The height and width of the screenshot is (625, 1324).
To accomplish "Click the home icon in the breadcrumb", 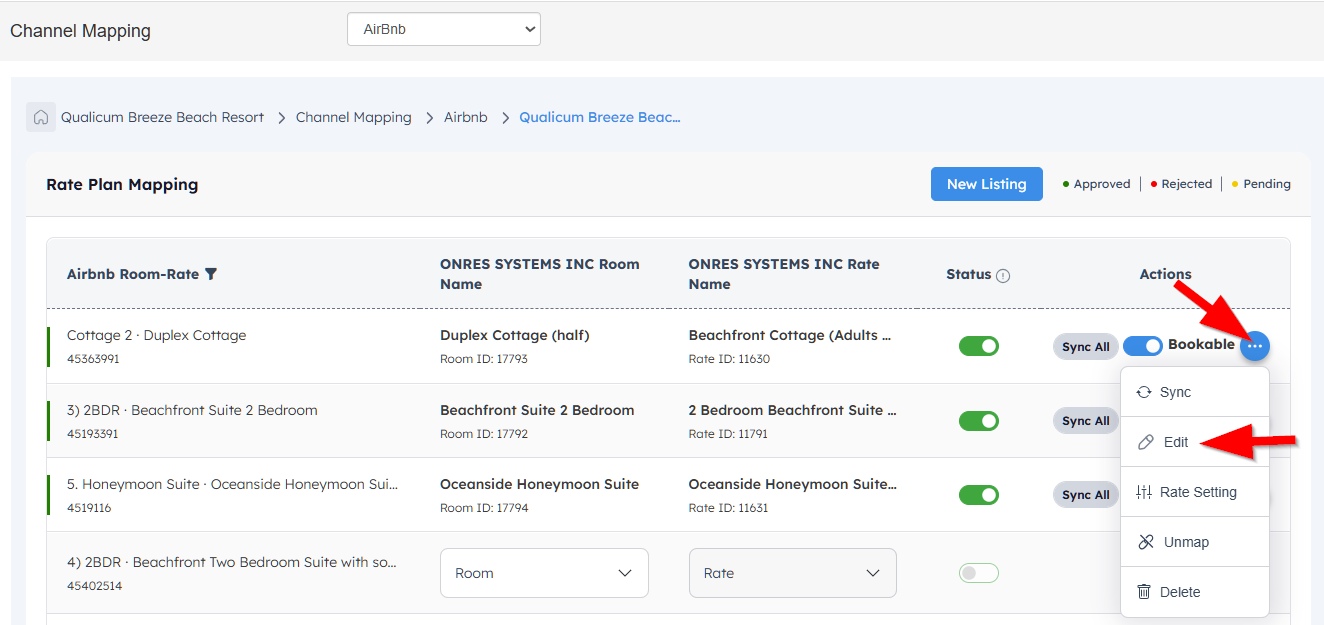I will tap(41, 117).
